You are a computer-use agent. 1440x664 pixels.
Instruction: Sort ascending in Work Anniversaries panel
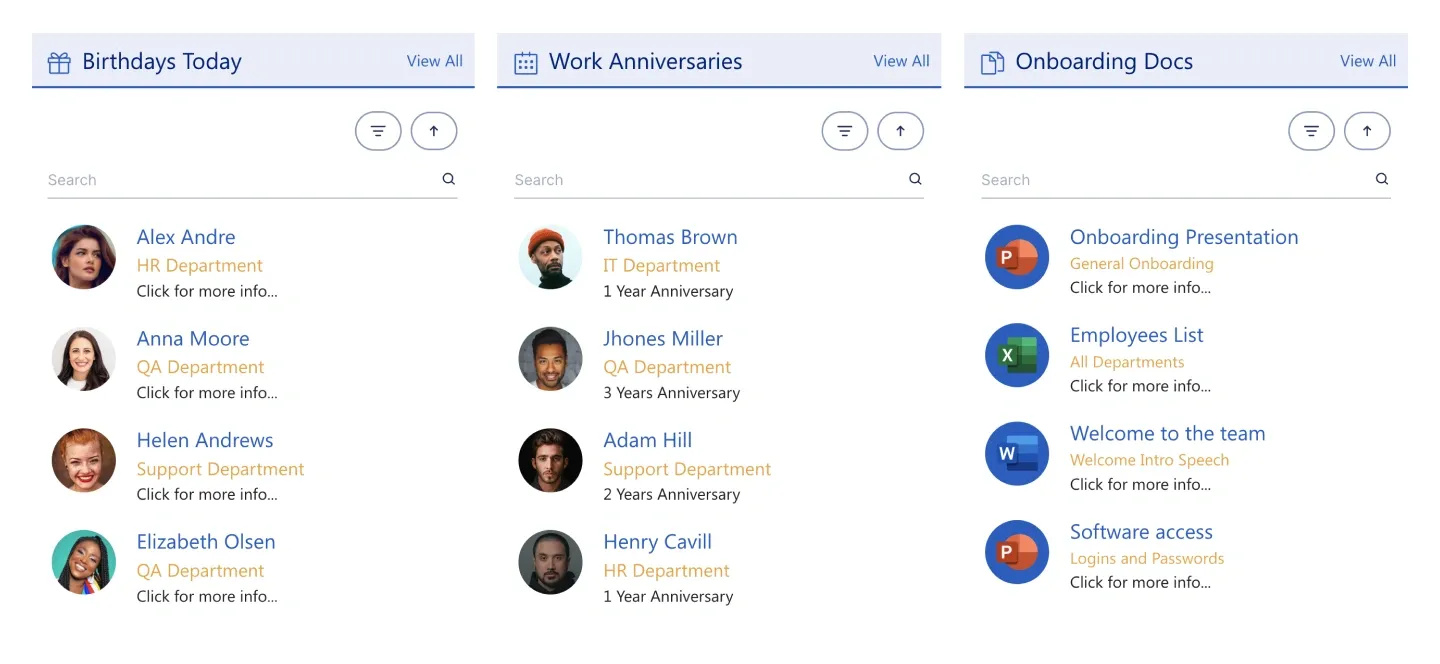[x=901, y=131]
